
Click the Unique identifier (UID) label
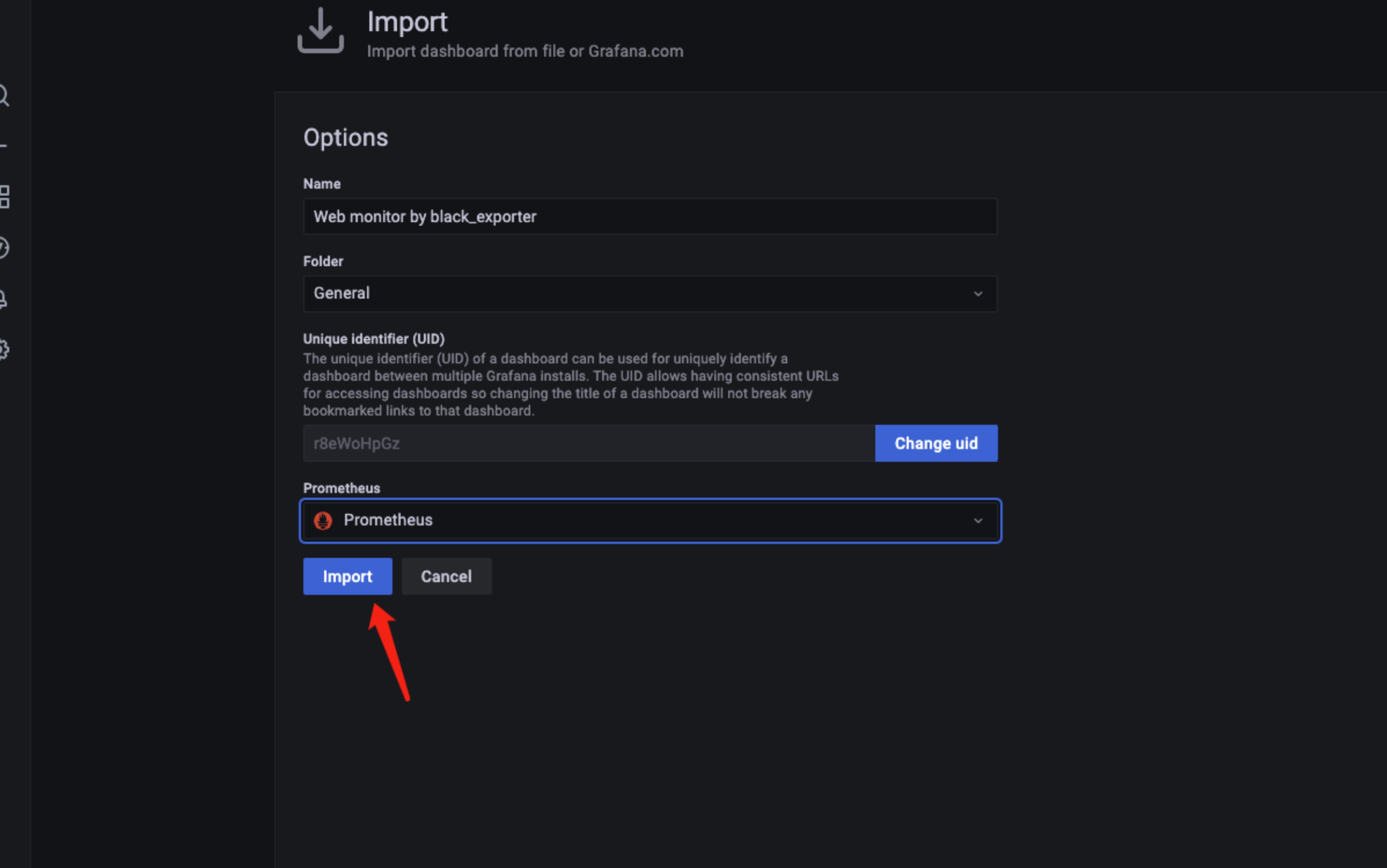(373, 339)
